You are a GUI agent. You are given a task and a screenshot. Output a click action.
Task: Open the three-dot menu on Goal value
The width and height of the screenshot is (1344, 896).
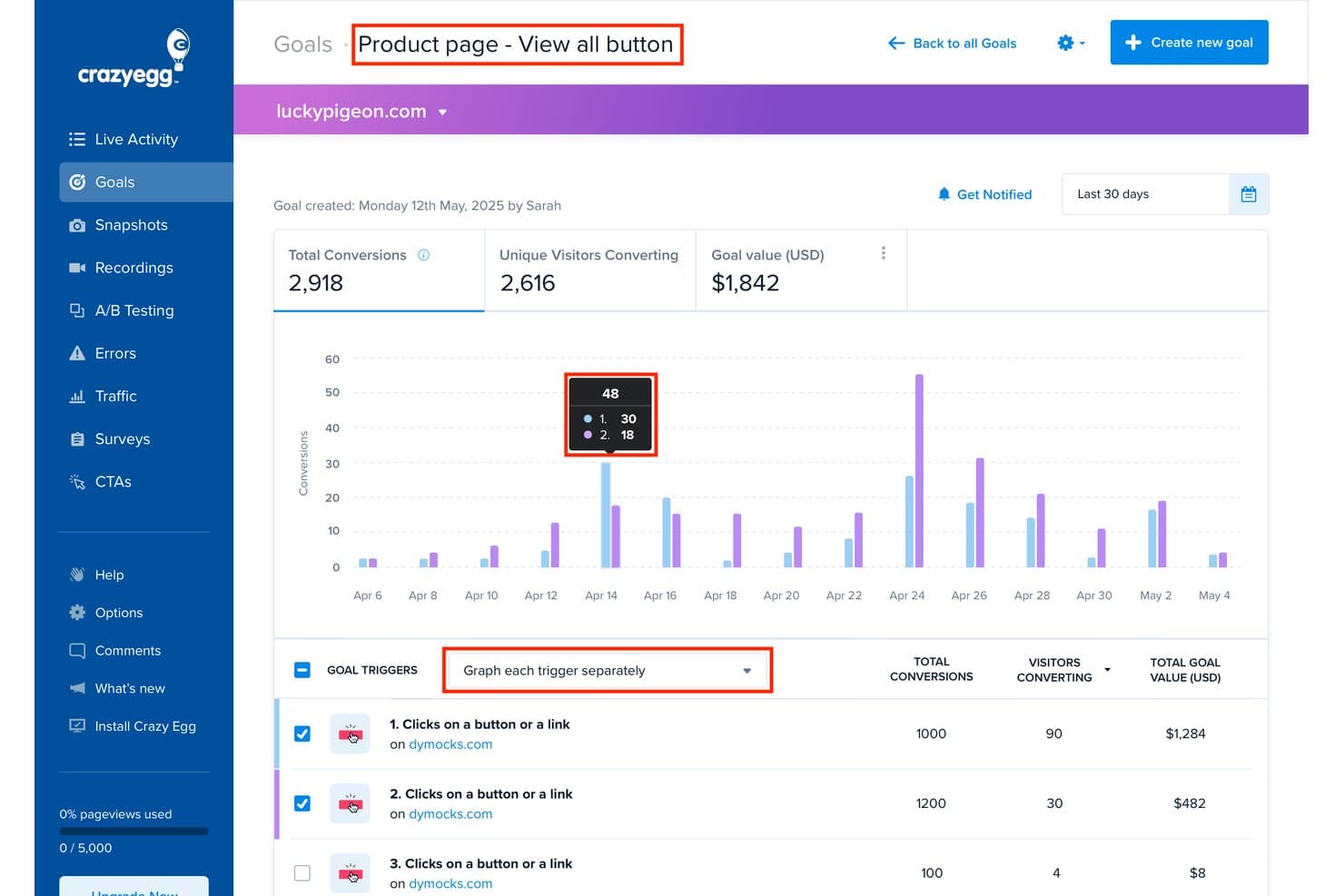[883, 253]
